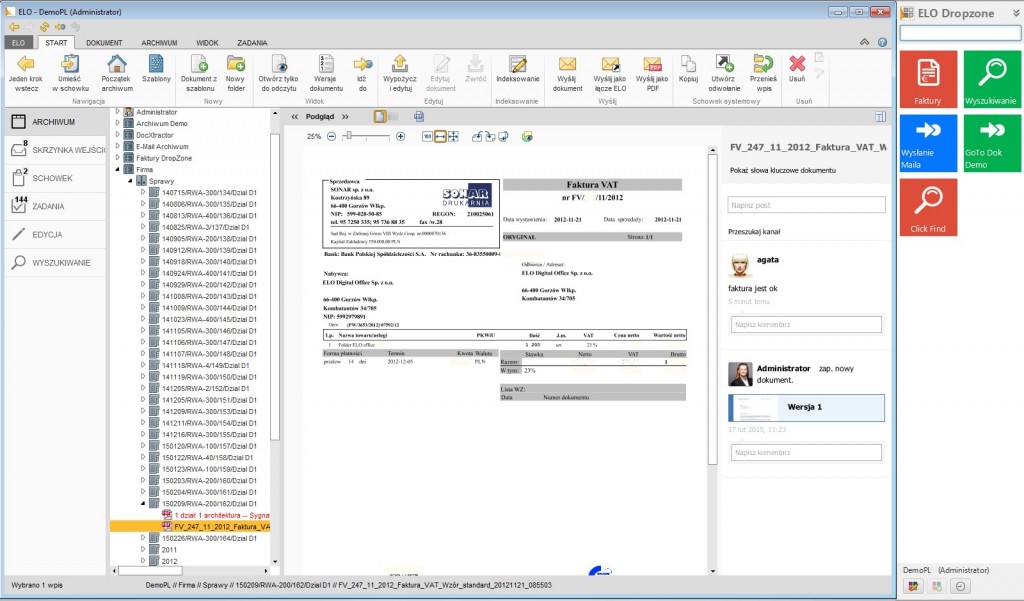This screenshot has width=1024, height=601.
Task: Click Otwórz tylko do odczytu
Action: click(x=279, y=73)
